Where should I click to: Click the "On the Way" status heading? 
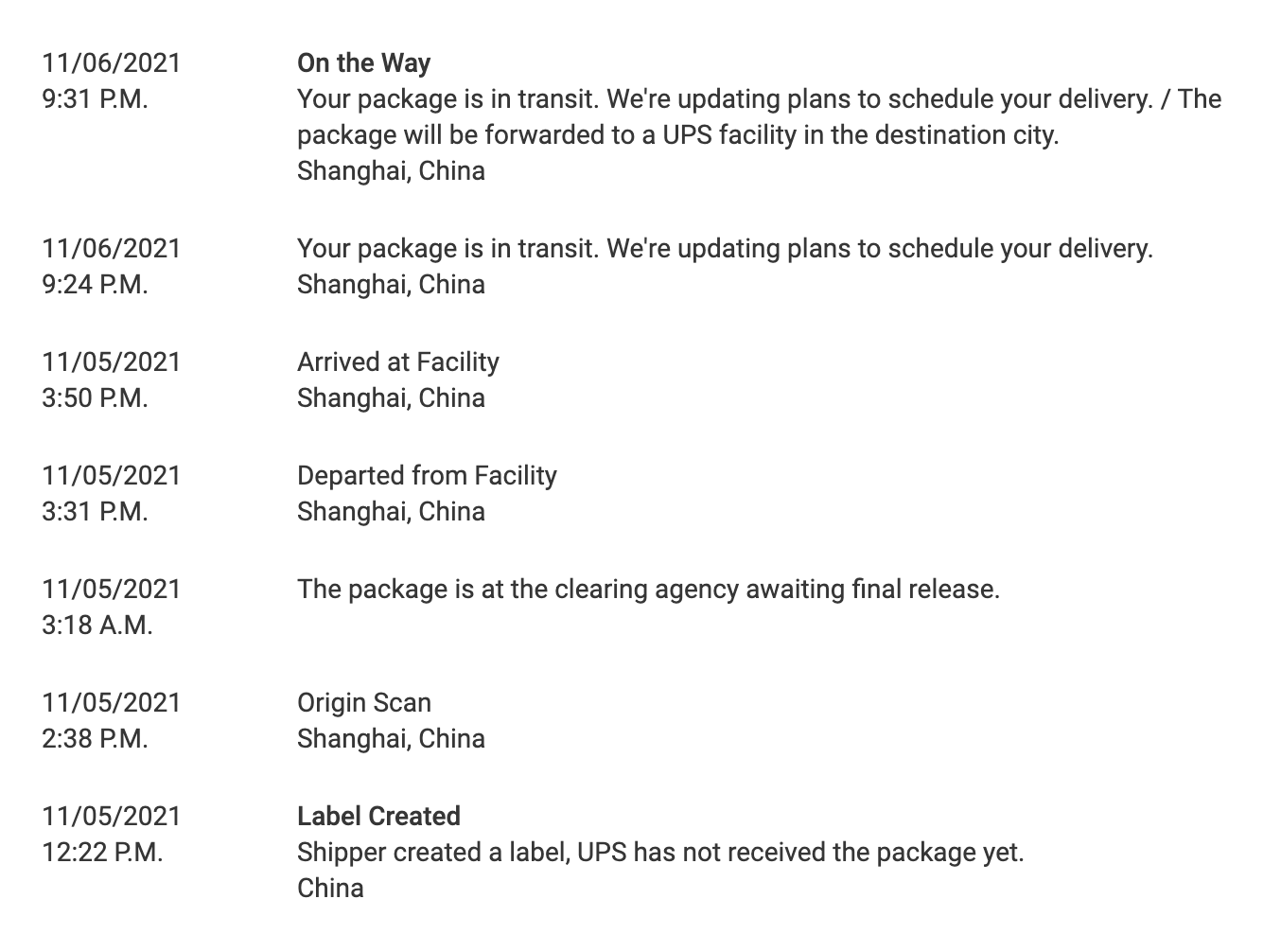click(363, 63)
